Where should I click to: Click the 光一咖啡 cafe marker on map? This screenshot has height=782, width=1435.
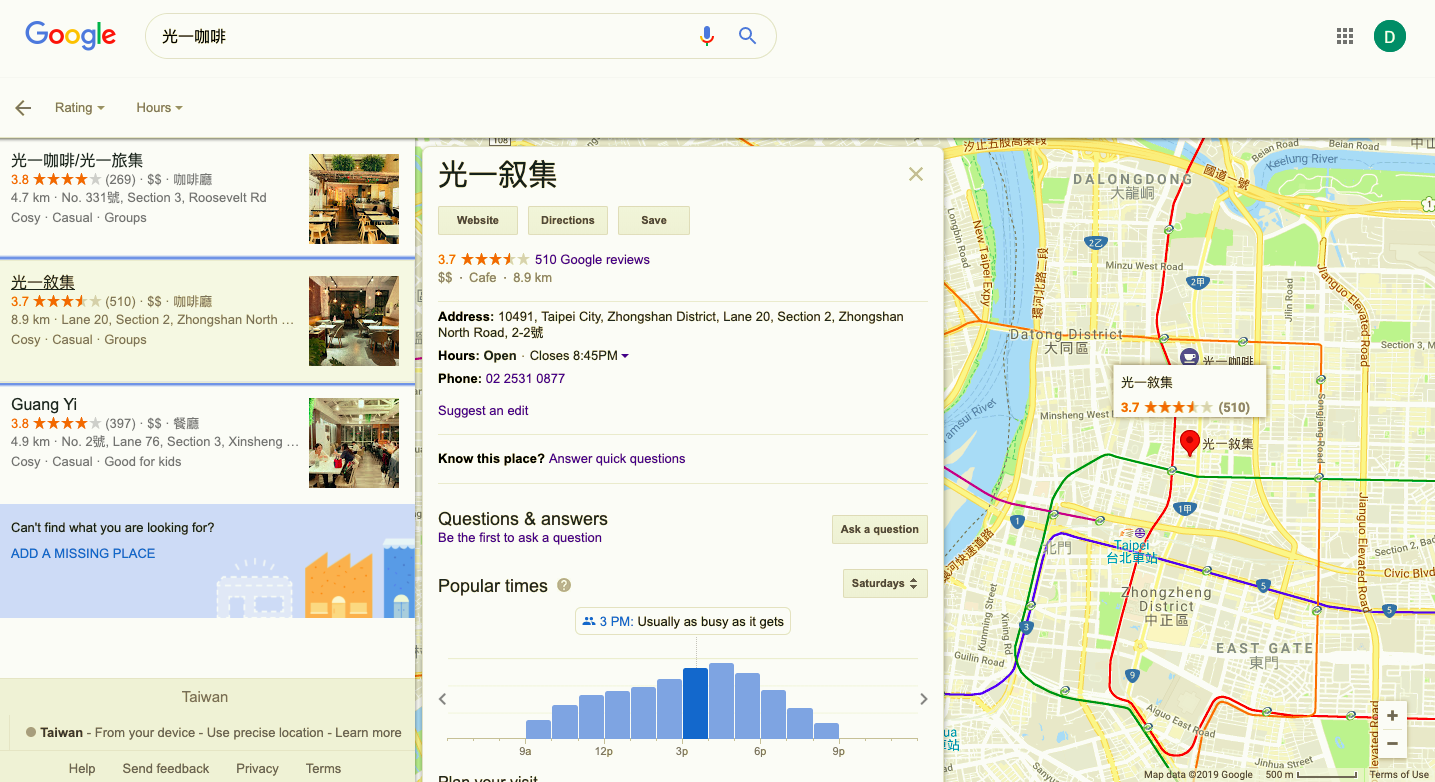point(1189,357)
